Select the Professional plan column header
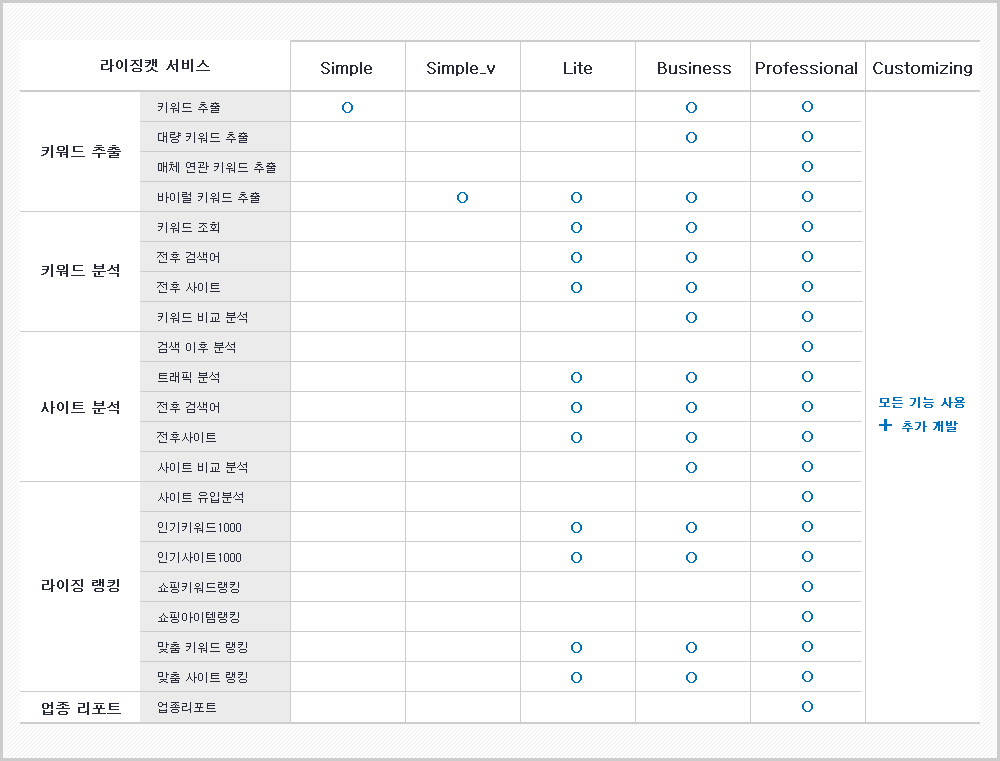 click(x=806, y=68)
